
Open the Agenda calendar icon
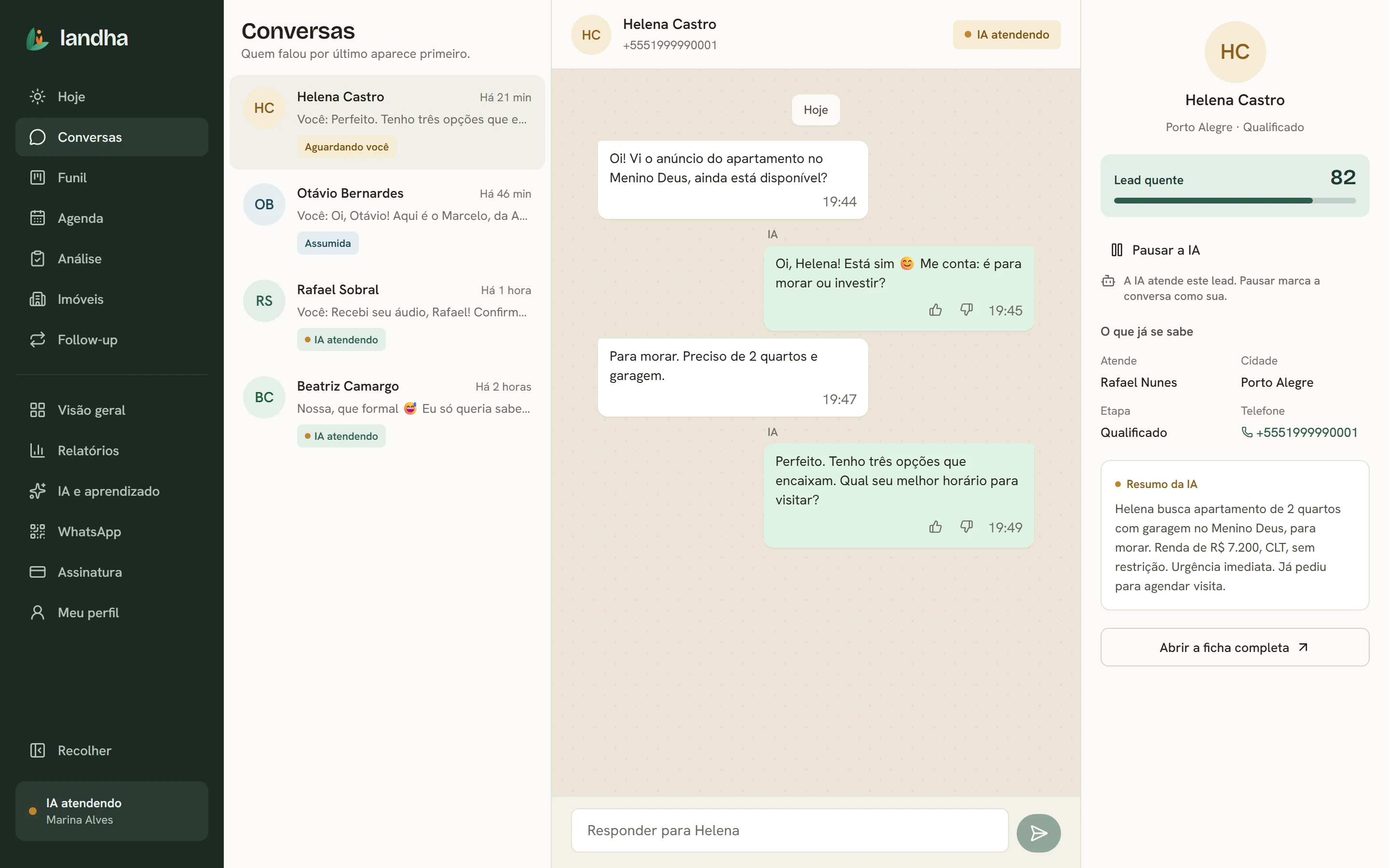(37, 218)
